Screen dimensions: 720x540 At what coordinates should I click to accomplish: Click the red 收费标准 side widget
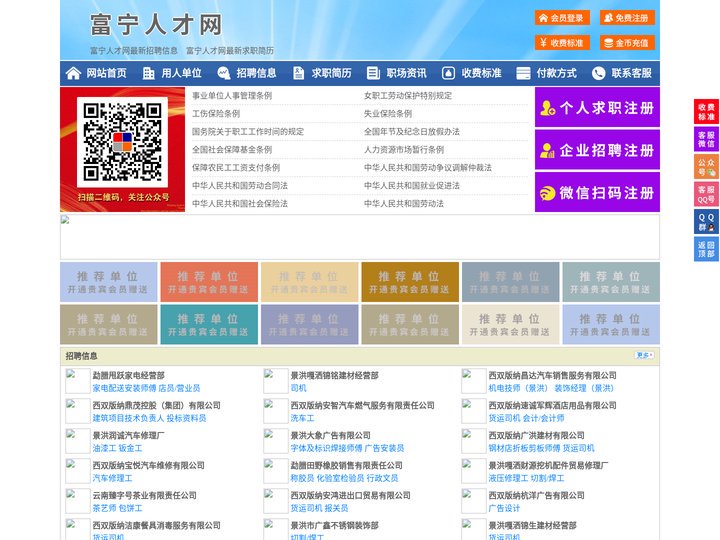[706, 111]
